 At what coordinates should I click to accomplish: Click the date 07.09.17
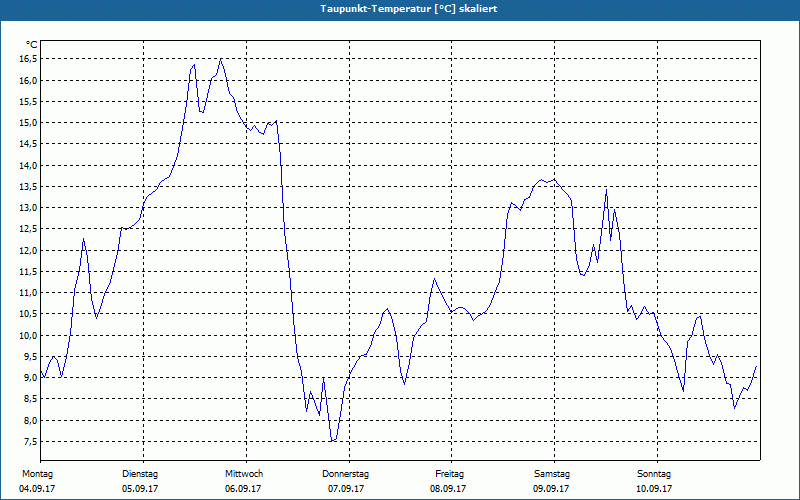pyautogui.click(x=346, y=489)
